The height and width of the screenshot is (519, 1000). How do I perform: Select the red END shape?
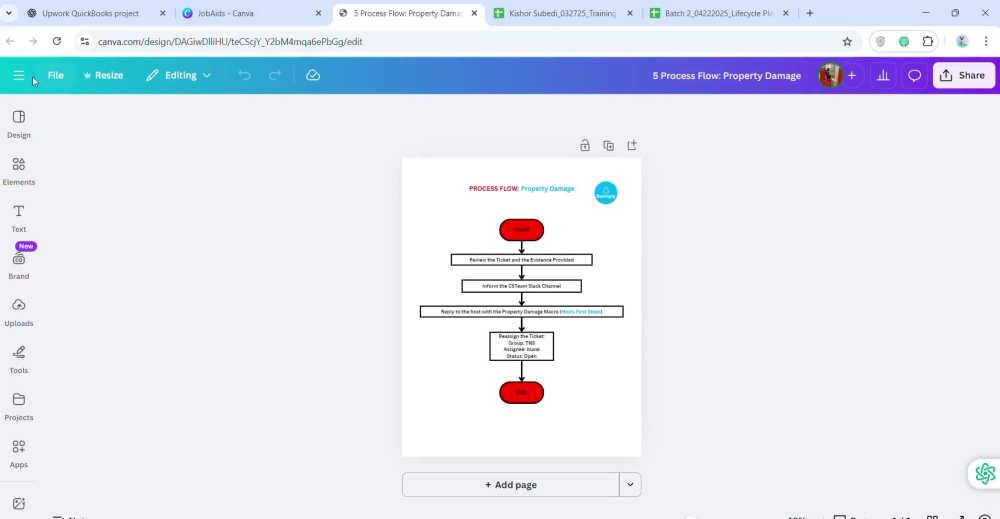coord(522,393)
